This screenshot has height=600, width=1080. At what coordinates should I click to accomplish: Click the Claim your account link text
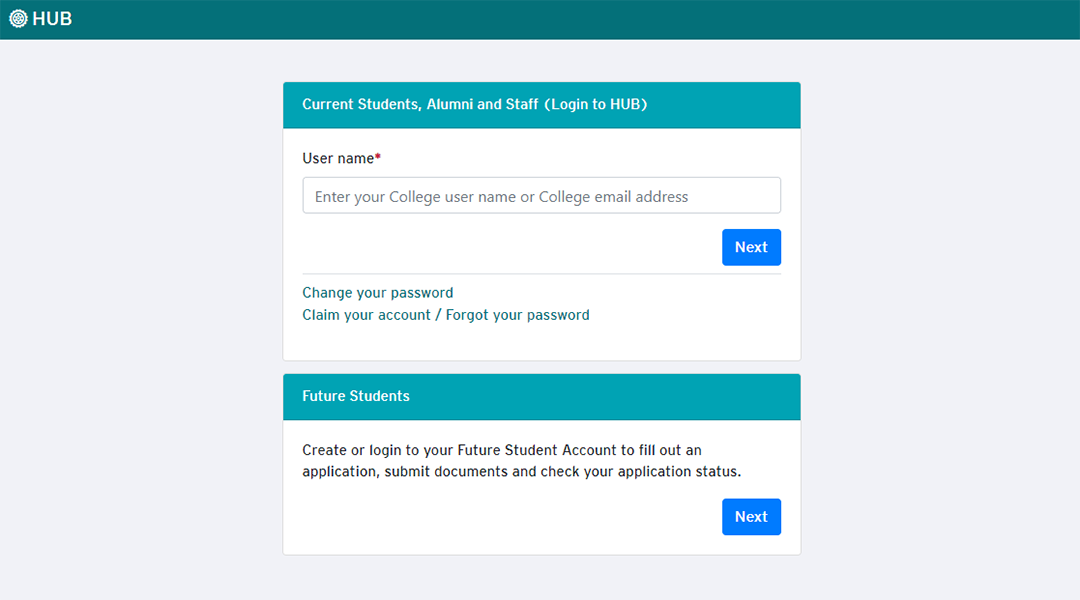click(366, 315)
